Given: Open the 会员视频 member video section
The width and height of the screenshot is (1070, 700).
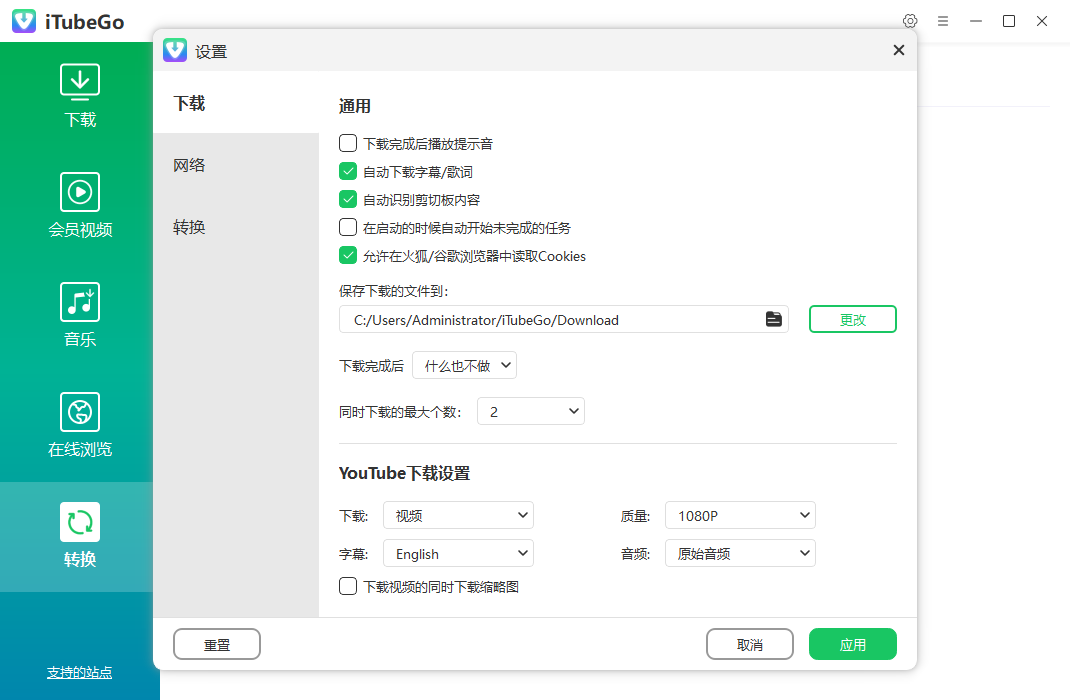Looking at the screenshot, I should (79, 191).
